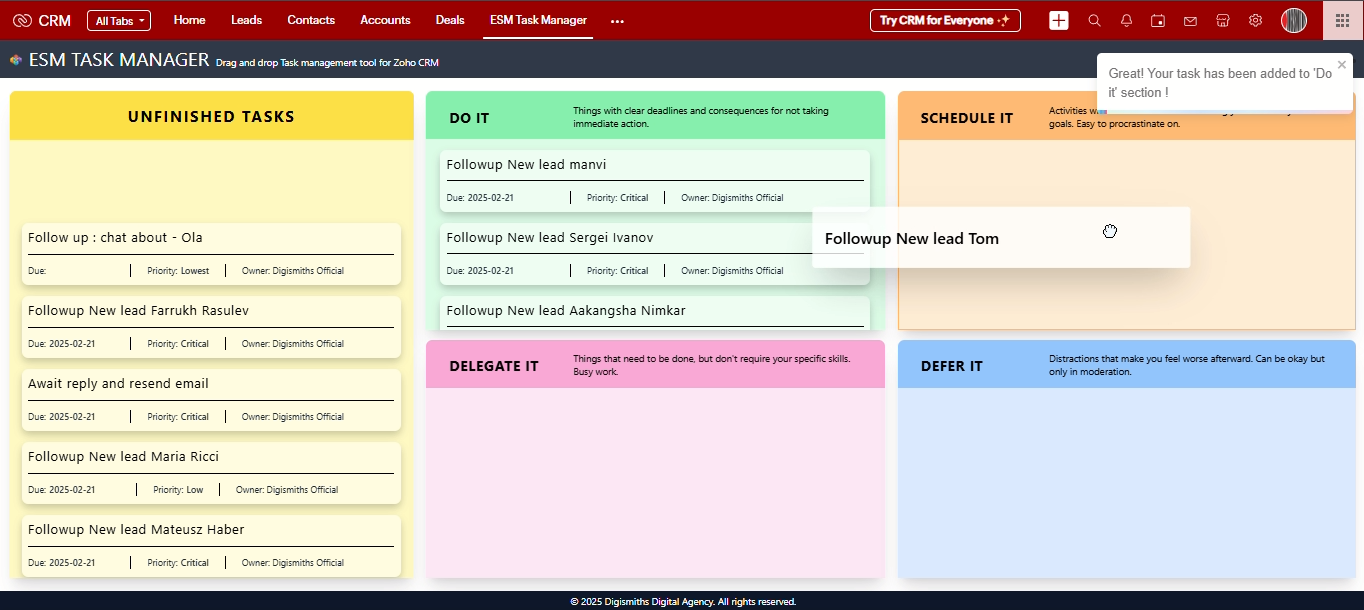Dismiss the task added notification
This screenshot has width=1364, height=610.
[x=1342, y=65]
